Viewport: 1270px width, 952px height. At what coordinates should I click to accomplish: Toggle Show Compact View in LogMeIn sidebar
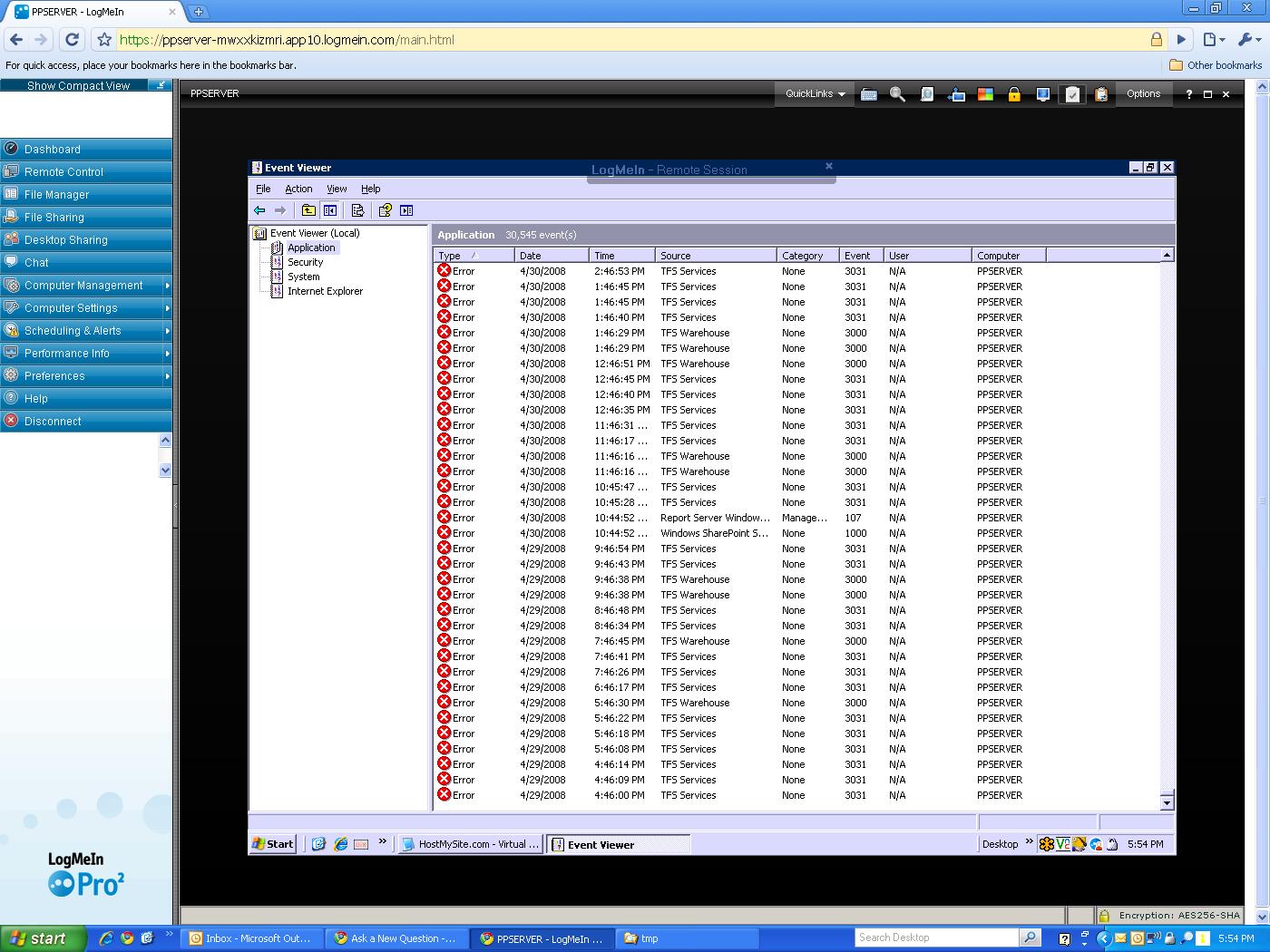pos(78,85)
